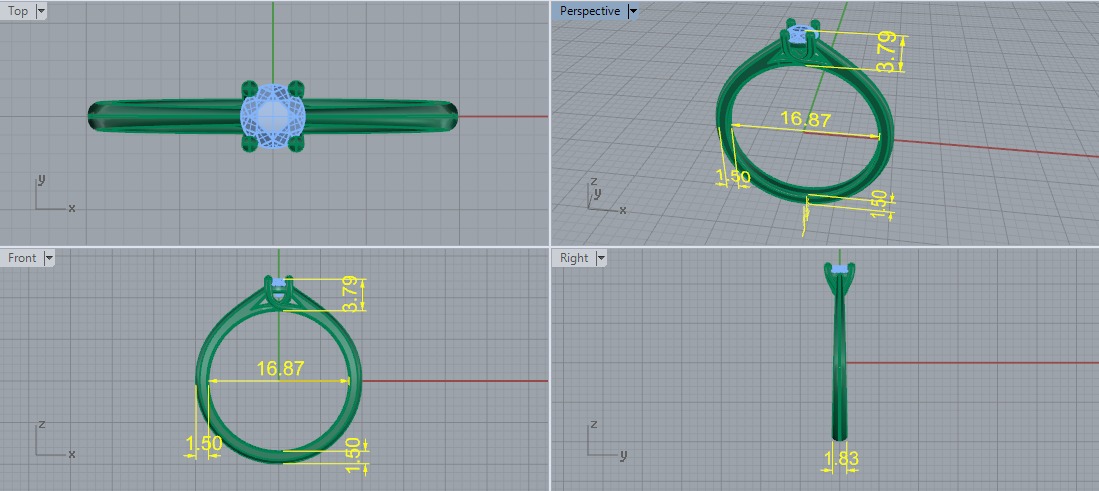Open the Perspective viewport dropdown arrow
Image resolution: width=1099 pixels, height=491 pixels.
pos(633,11)
